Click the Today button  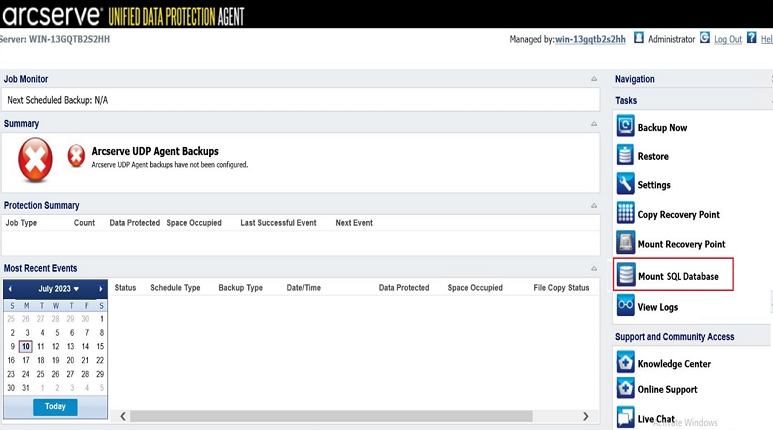55,407
